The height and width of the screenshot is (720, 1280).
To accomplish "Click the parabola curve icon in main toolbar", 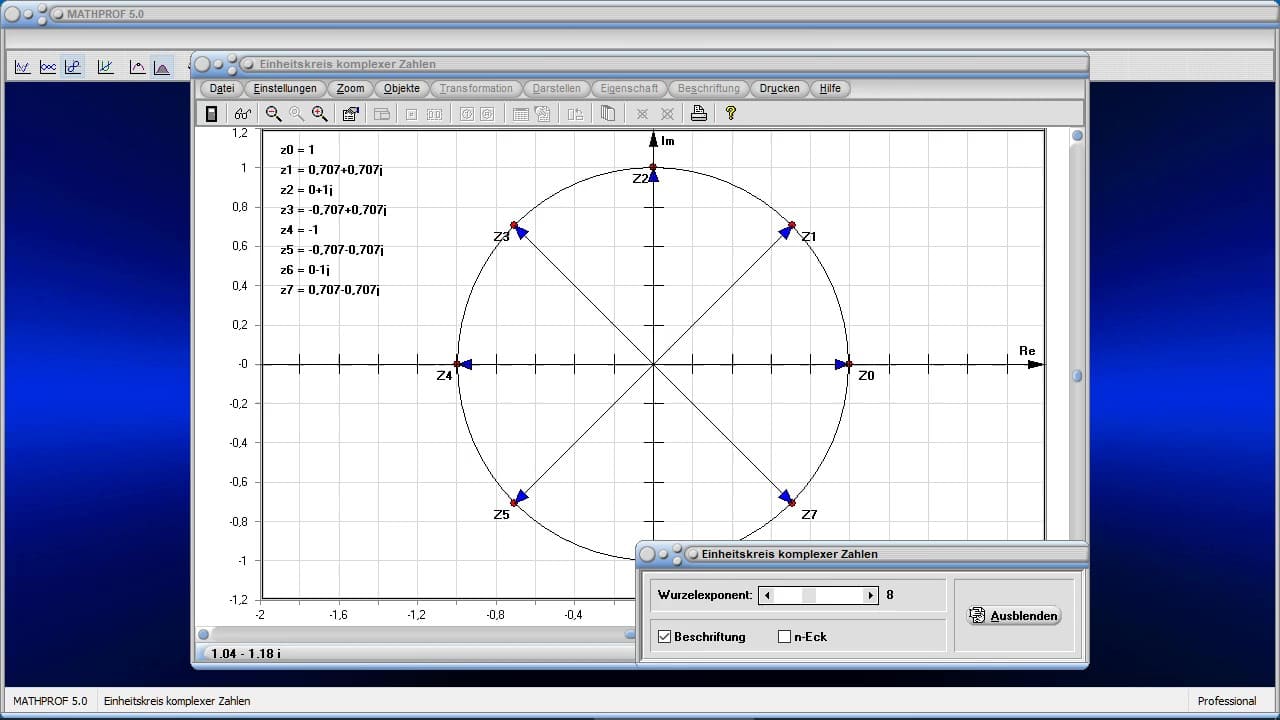I will click(137, 67).
